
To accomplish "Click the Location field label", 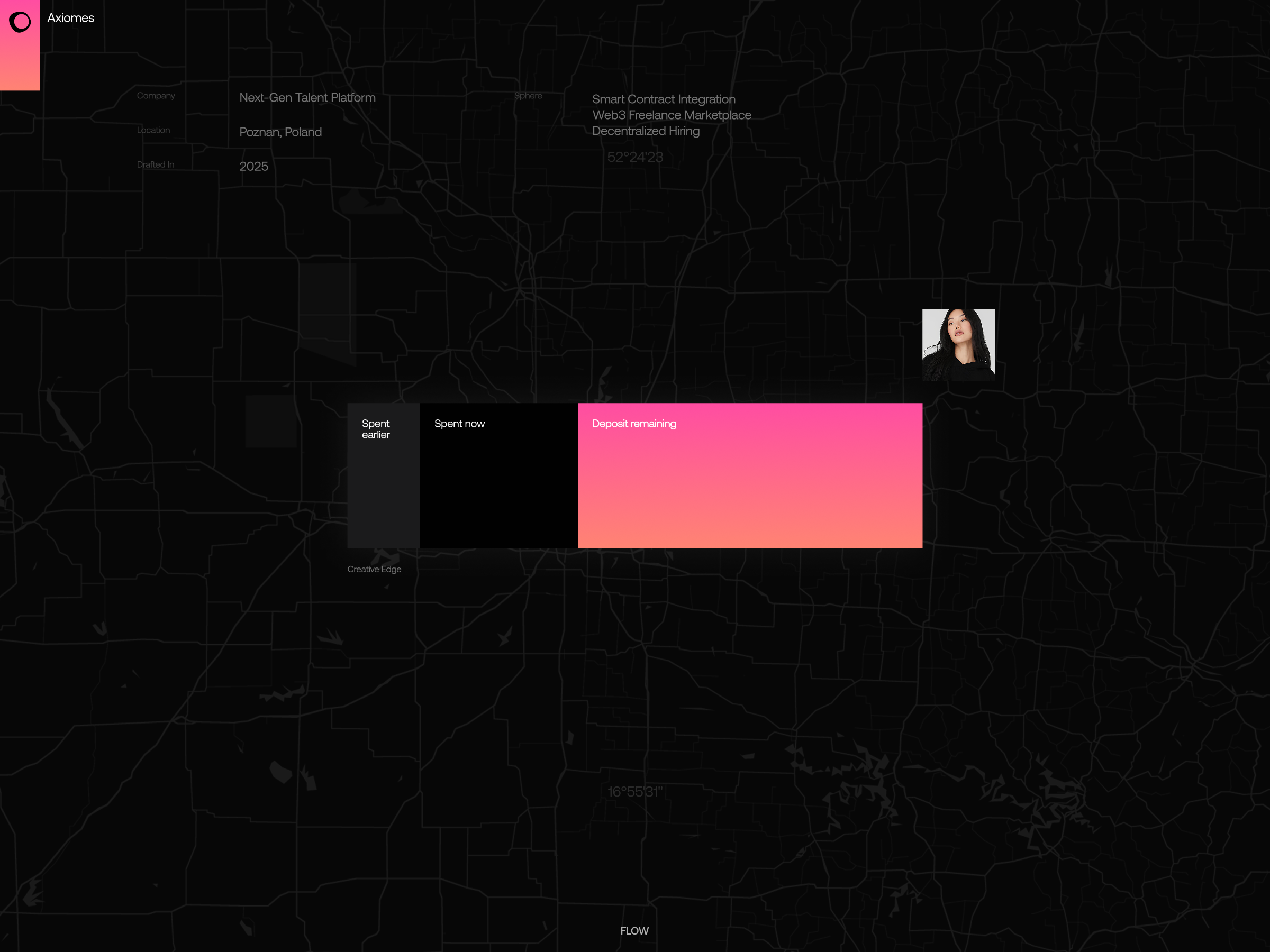I will [153, 130].
